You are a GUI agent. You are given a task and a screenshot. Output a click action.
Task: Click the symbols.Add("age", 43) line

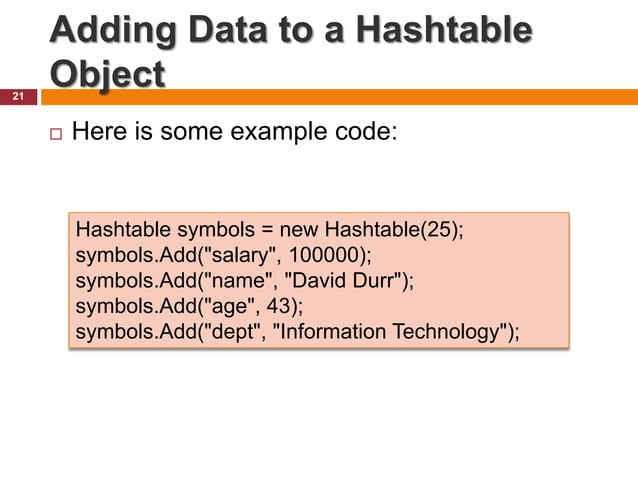click(189, 306)
